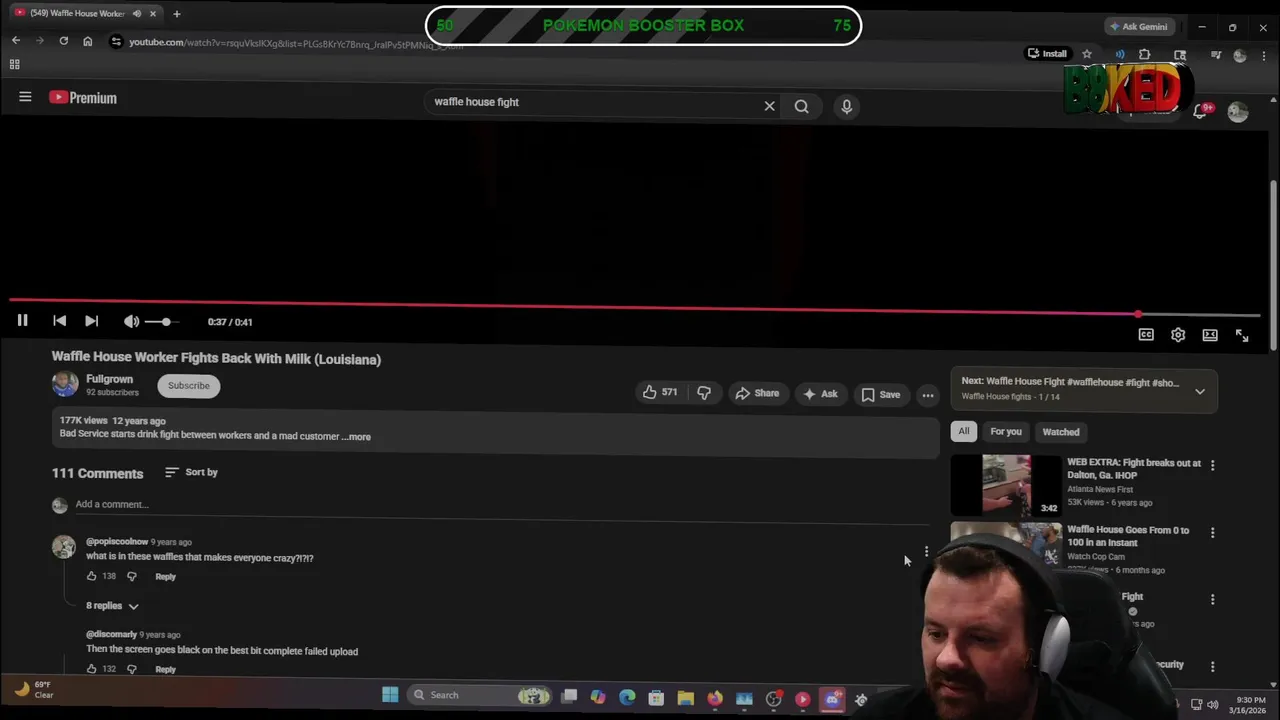The image size is (1280, 720).
Task: Expand the Waffle House fights playlist panel
Action: tap(1200, 391)
